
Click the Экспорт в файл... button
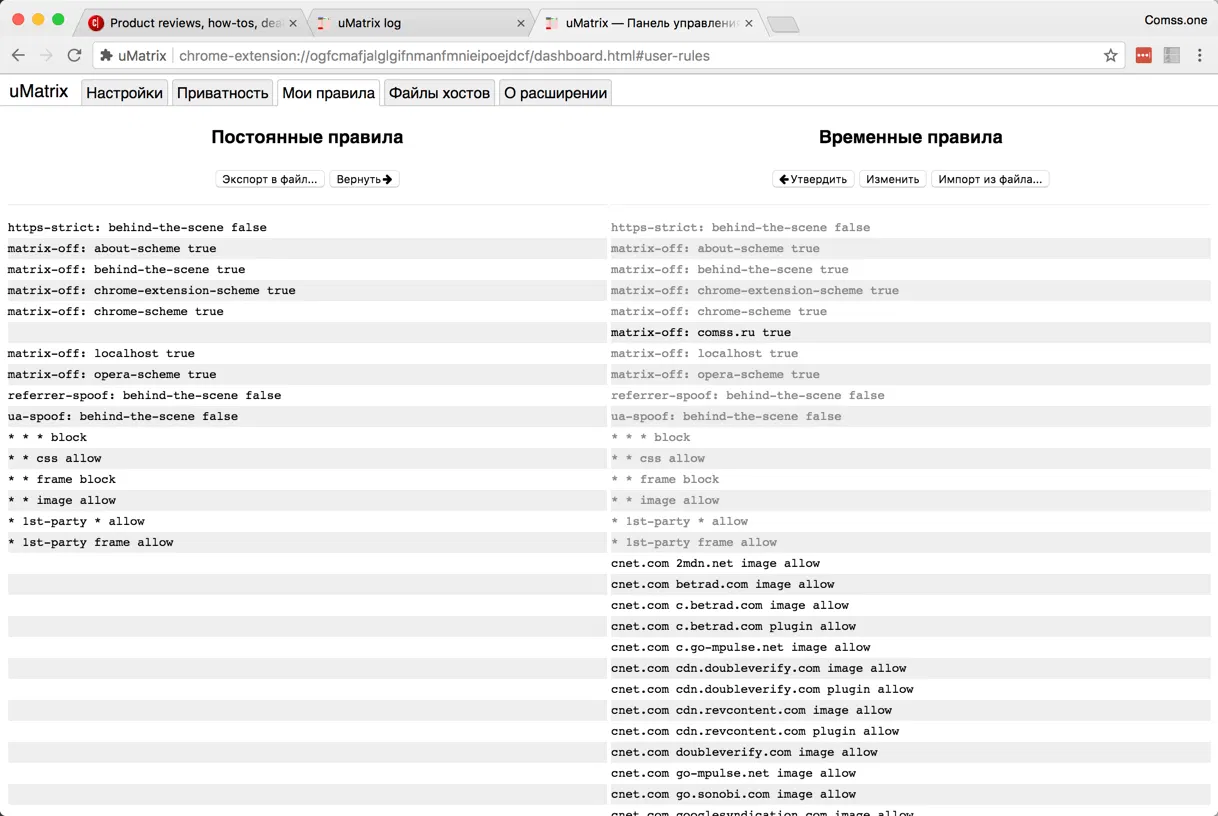(x=270, y=179)
